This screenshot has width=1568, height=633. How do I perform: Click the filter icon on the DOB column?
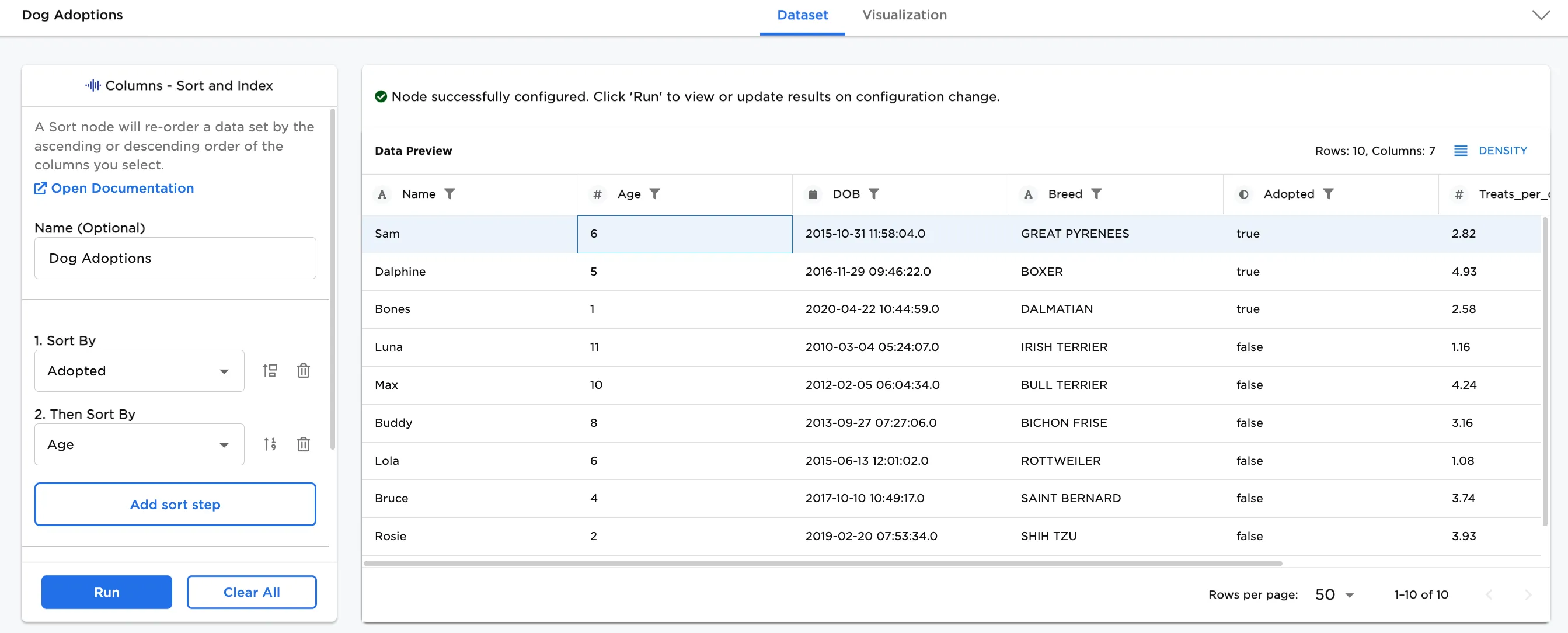click(874, 193)
